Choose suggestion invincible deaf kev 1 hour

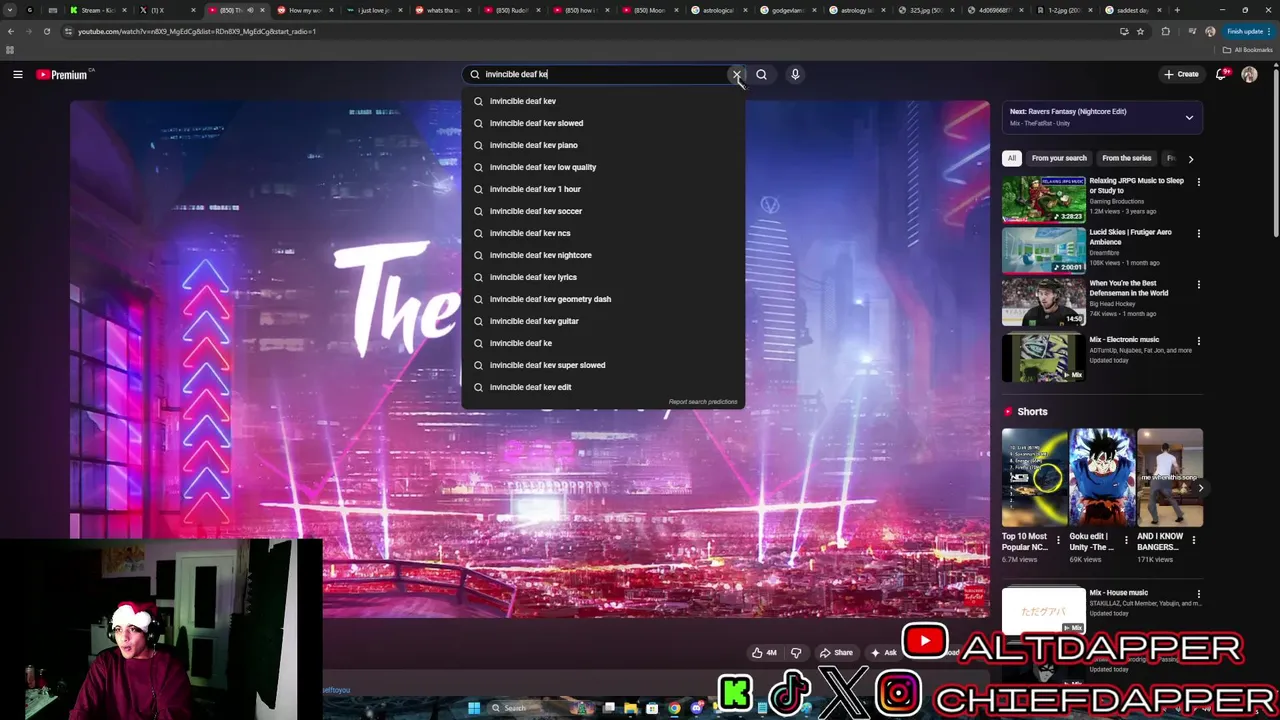(x=603, y=189)
